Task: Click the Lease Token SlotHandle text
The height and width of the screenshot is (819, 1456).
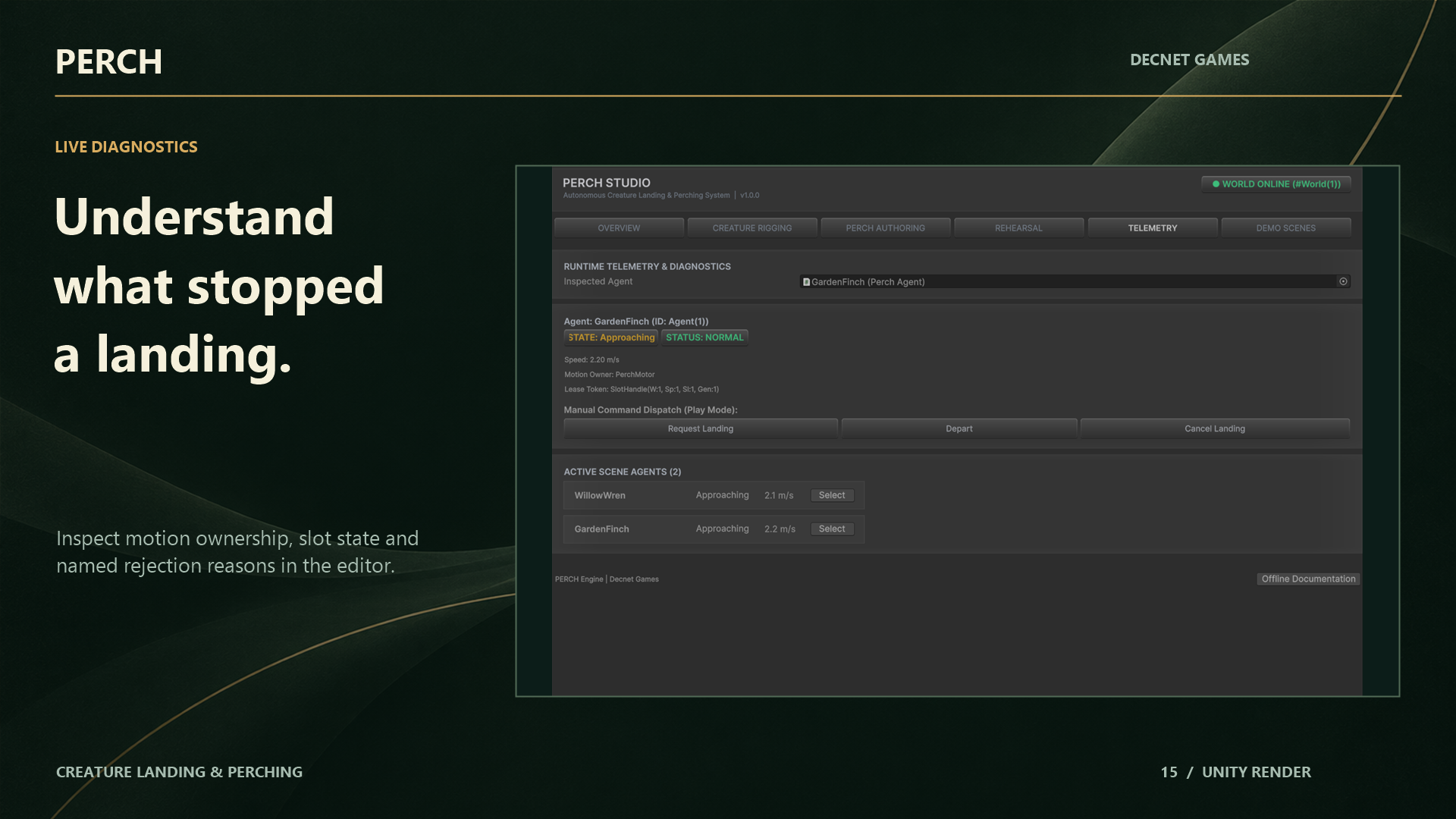Action: (x=642, y=390)
